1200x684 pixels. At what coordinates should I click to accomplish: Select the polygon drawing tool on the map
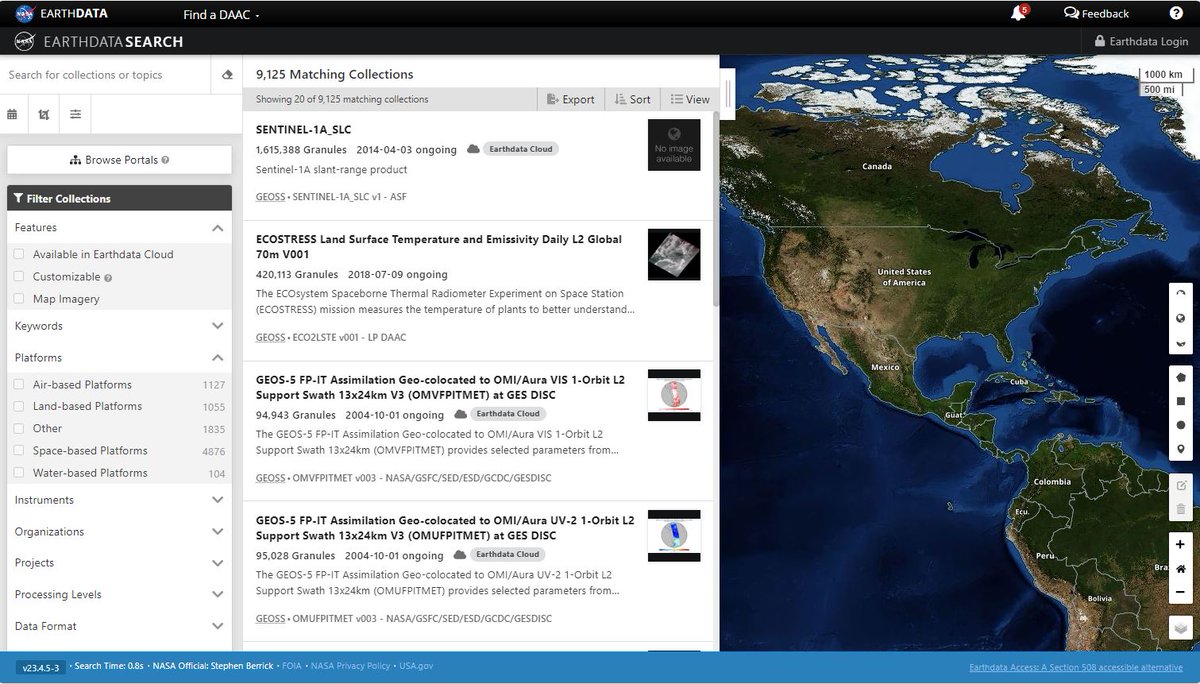(x=1180, y=378)
